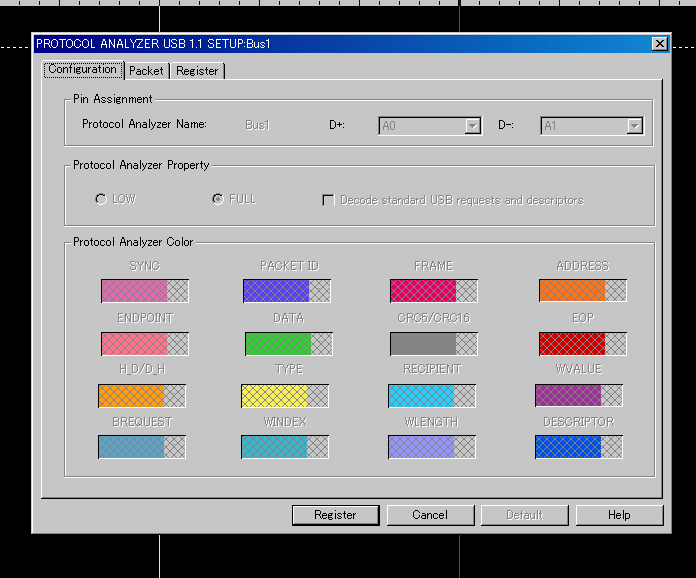Click the Register button at bottom
This screenshot has height=578, width=696.
click(336, 515)
